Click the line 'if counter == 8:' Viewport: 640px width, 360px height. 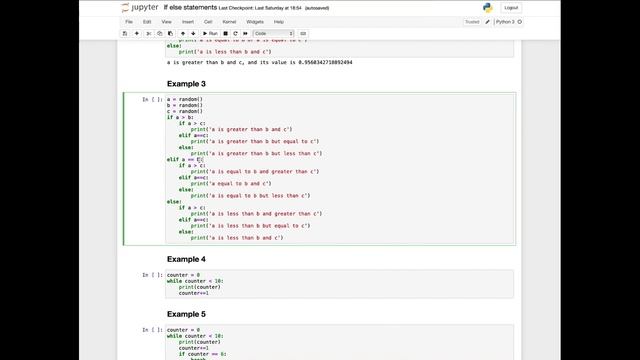pyautogui.click(x=202, y=354)
